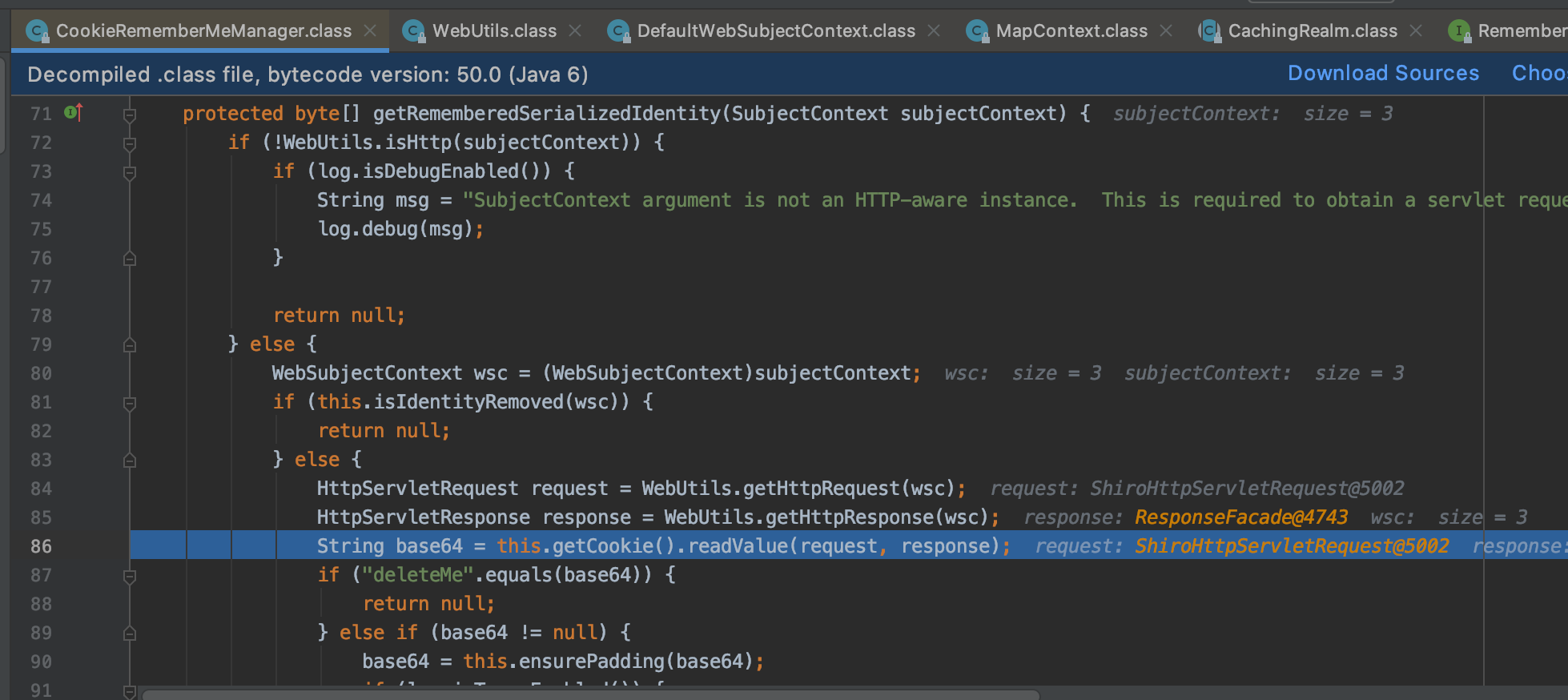
Task: Click the SubjectContext string literal line 74
Action: 1015,200
